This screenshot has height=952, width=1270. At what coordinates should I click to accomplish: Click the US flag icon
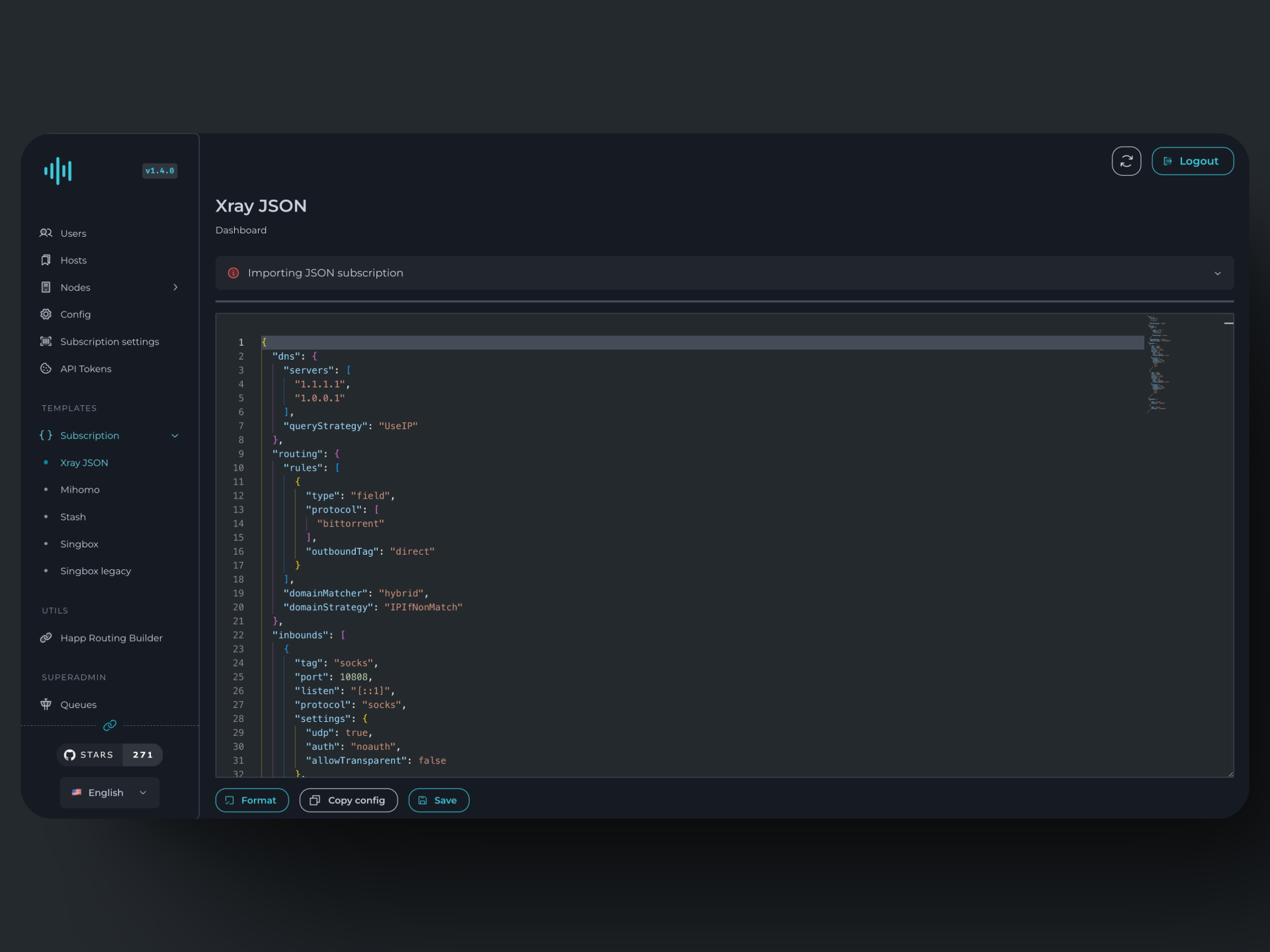click(77, 792)
